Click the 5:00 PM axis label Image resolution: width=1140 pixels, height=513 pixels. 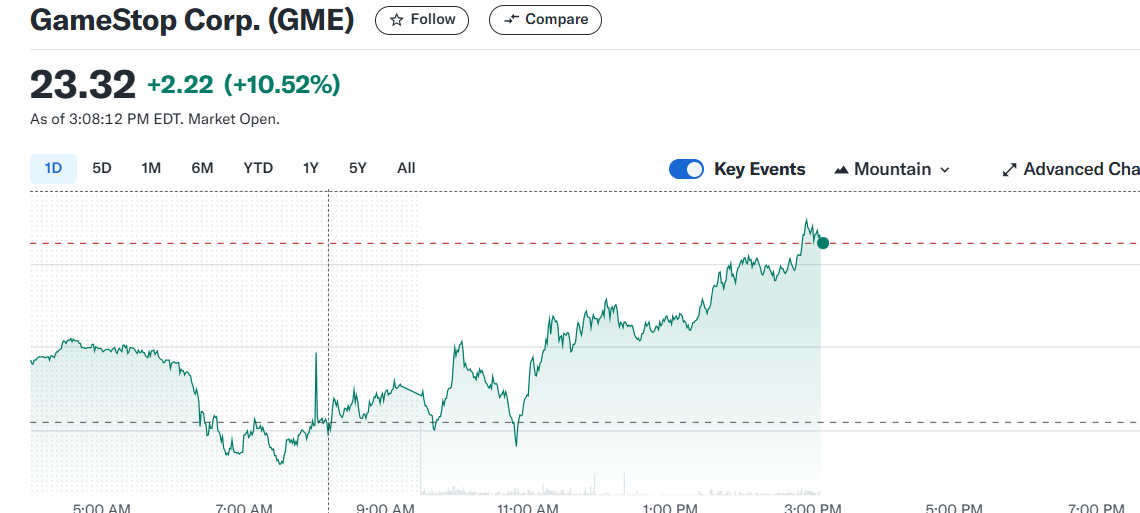coord(956,508)
